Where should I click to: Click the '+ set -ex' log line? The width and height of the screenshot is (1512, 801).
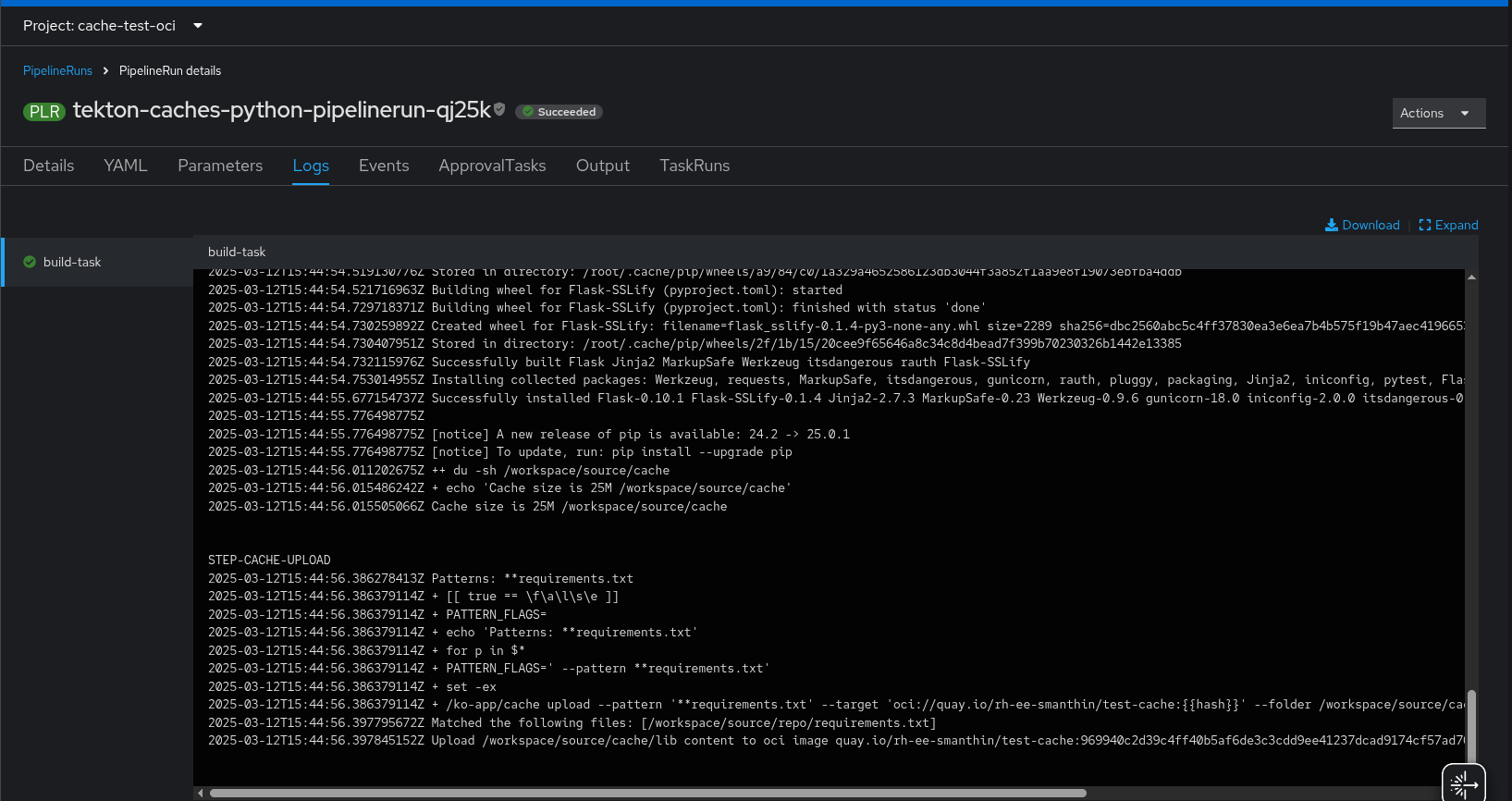click(x=352, y=687)
